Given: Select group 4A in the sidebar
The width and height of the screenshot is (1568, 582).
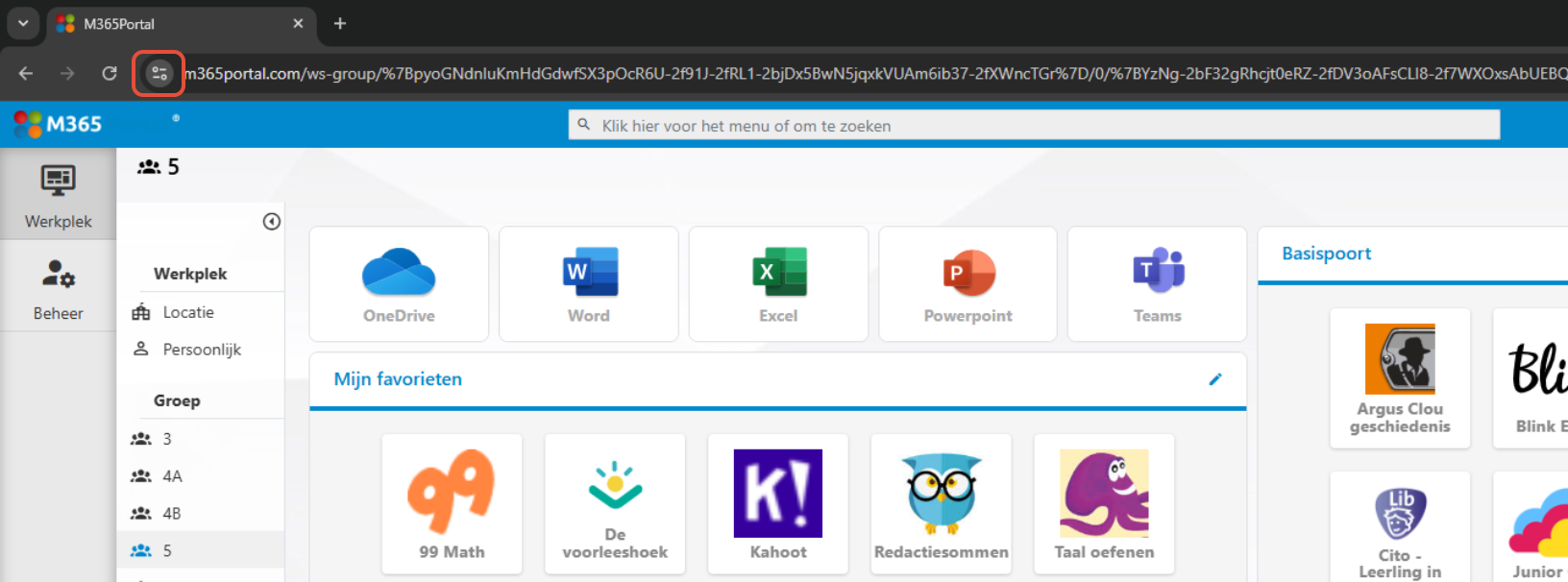Looking at the screenshot, I should click(200, 476).
